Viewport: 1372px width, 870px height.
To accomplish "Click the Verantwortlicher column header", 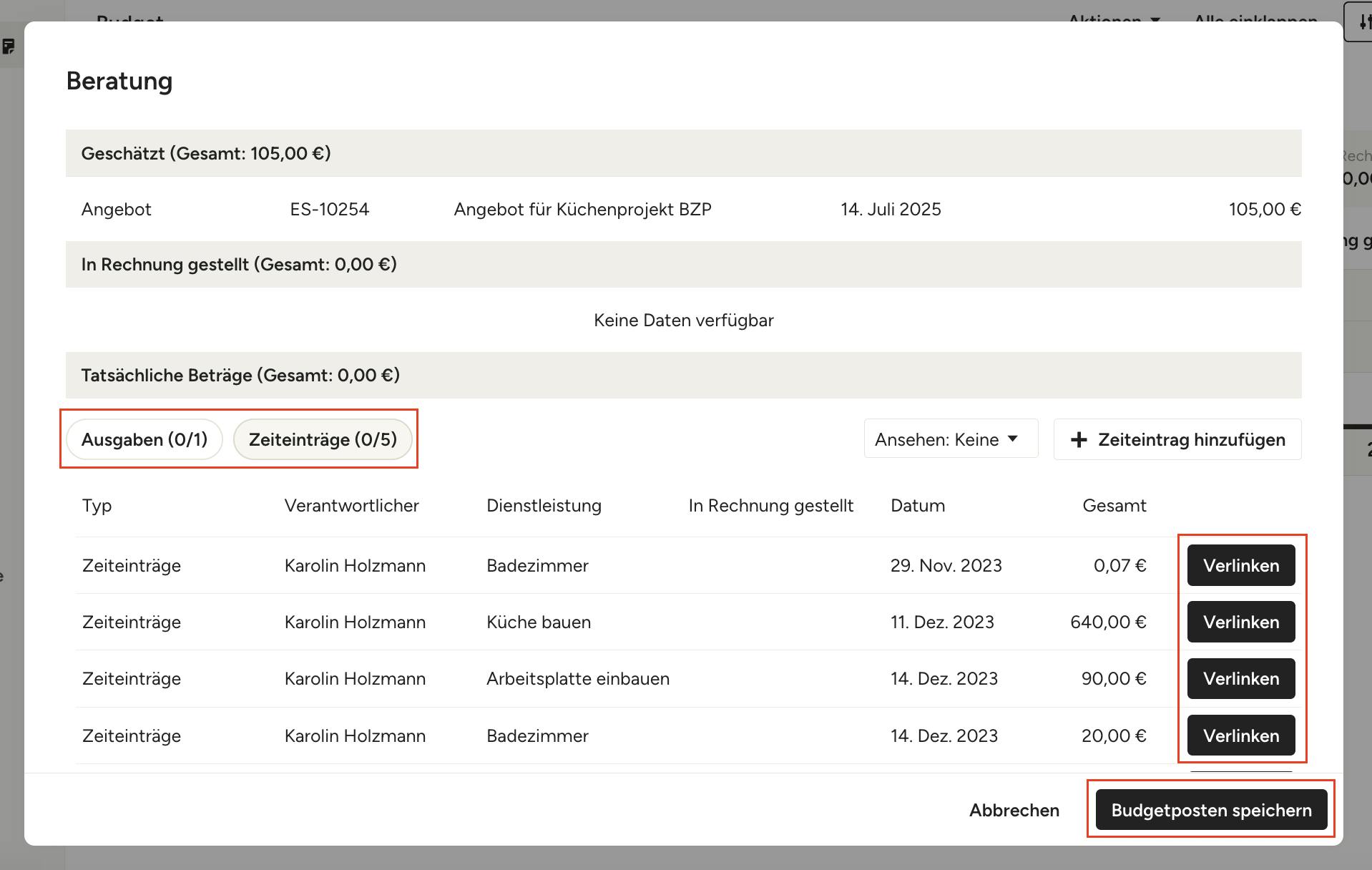I will click(351, 505).
